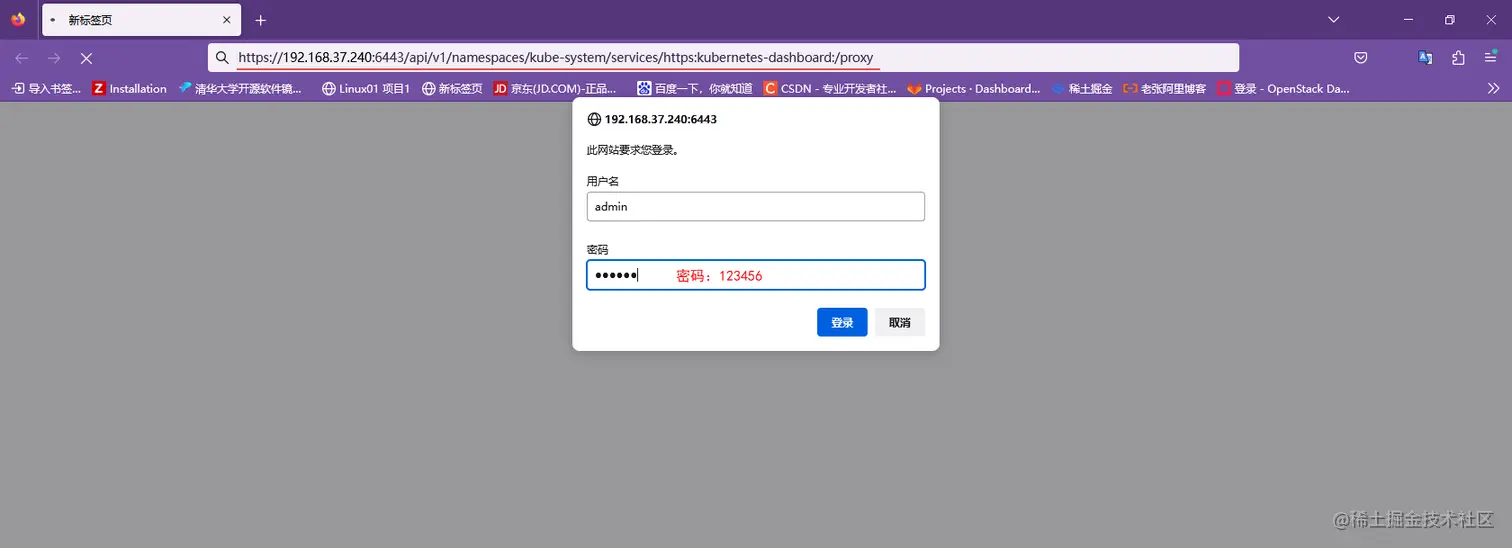Click the search magnifier in address bar
Screen dimensions: 1512x548
pos(223,58)
